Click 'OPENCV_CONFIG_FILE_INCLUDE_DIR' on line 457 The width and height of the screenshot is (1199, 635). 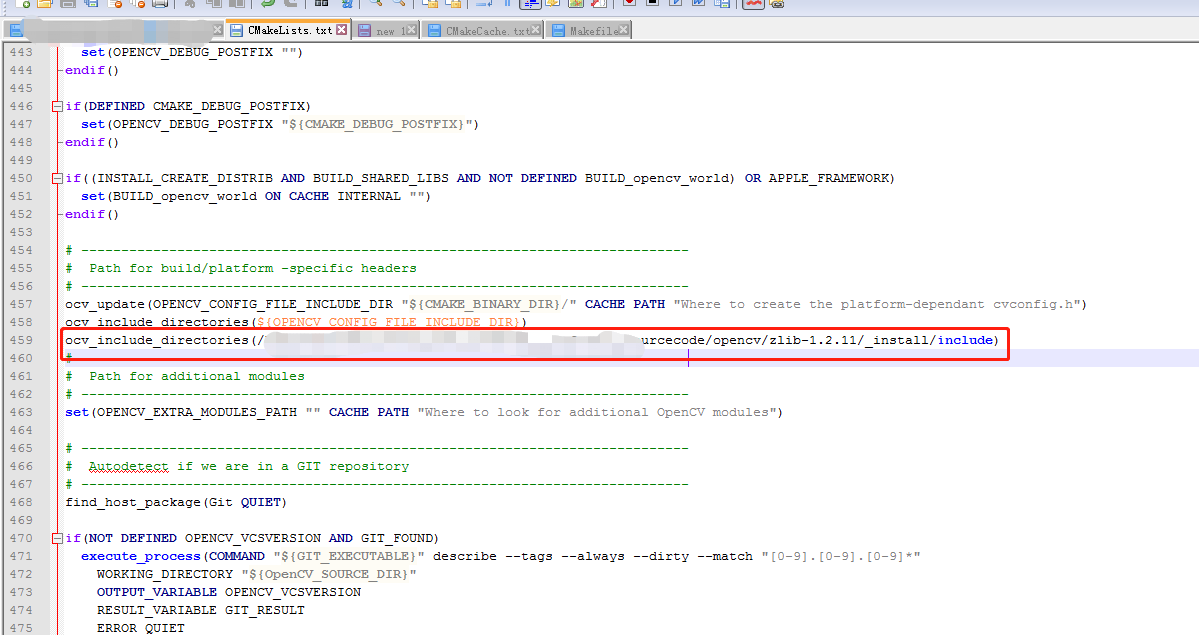pyautogui.click(x=273, y=304)
